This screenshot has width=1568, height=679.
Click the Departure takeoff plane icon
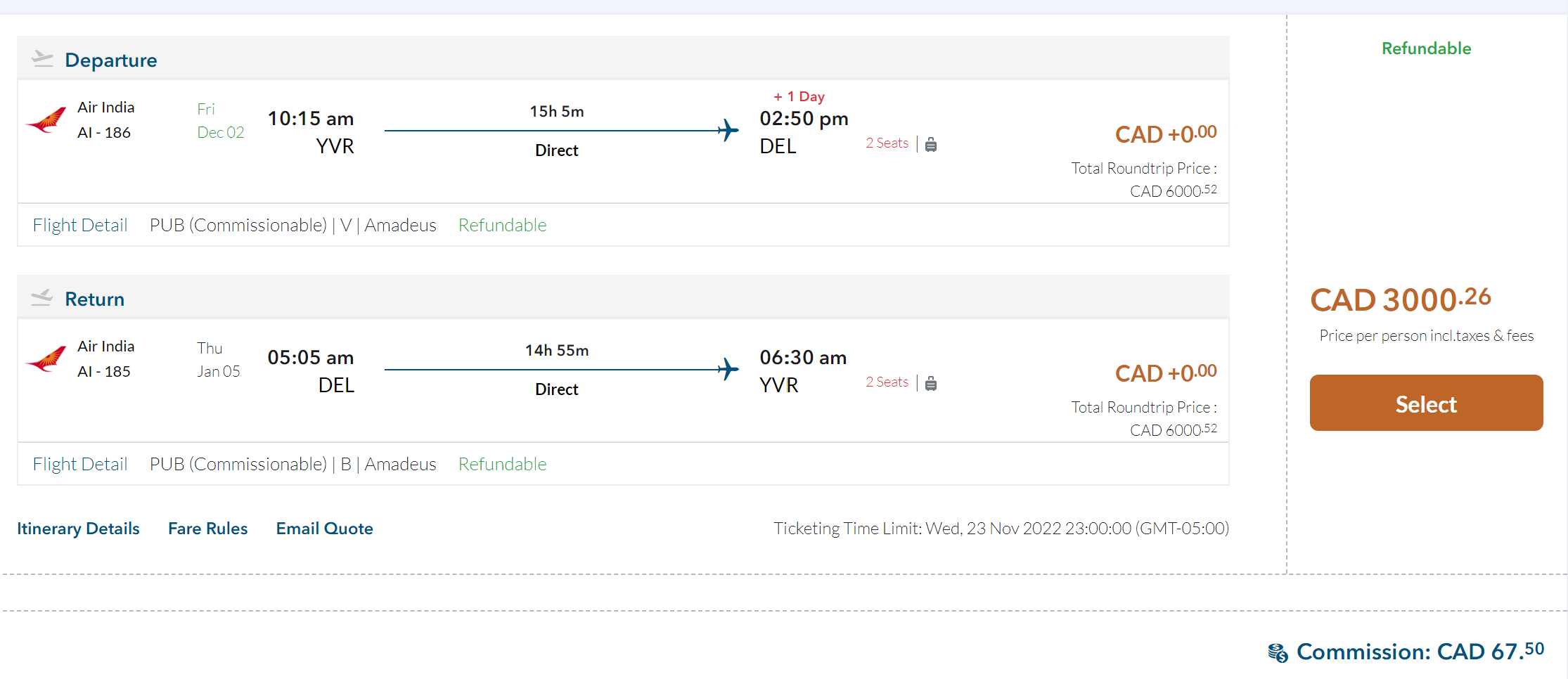click(x=42, y=59)
